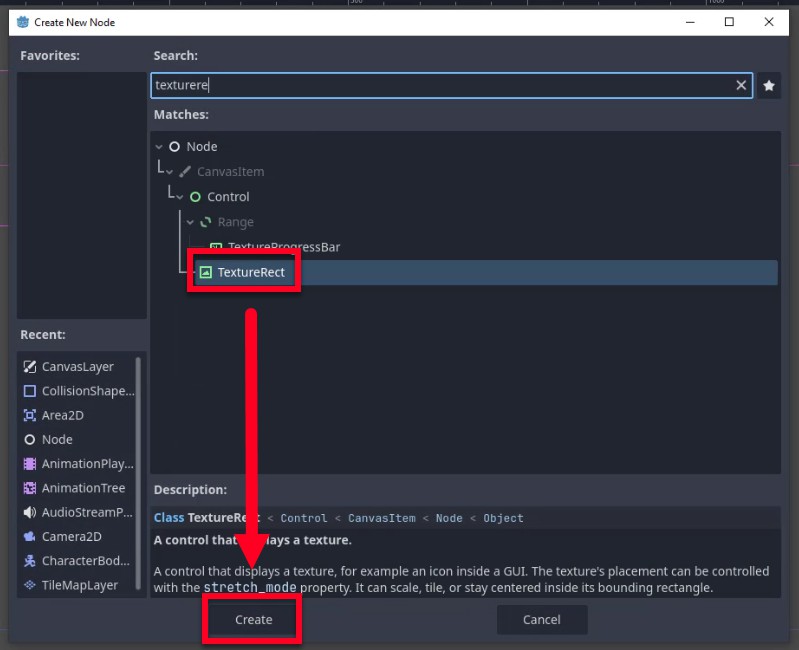
Task: Choose TileMapLayer from Recent list
Action: [x=77, y=585]
